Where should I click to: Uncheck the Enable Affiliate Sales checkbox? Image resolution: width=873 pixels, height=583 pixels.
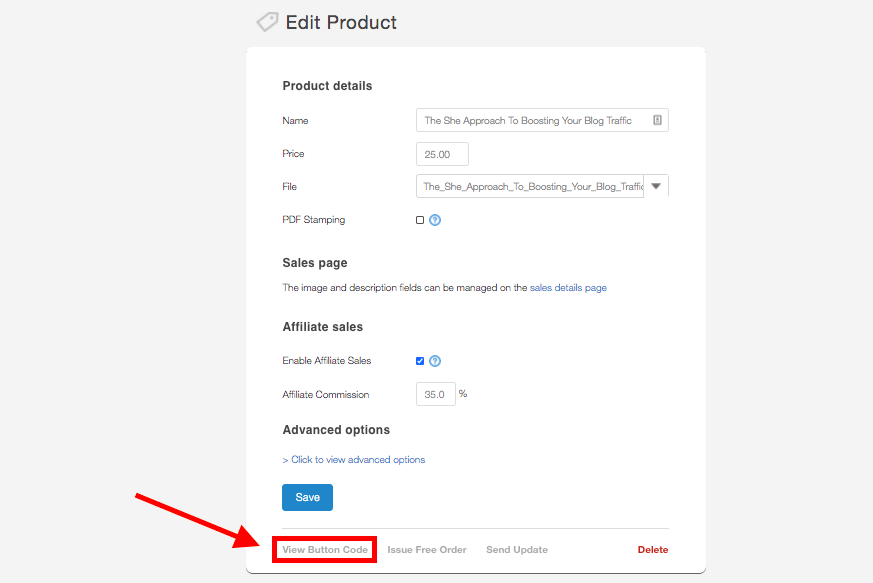pyautogui.click(x=420, y=361)
